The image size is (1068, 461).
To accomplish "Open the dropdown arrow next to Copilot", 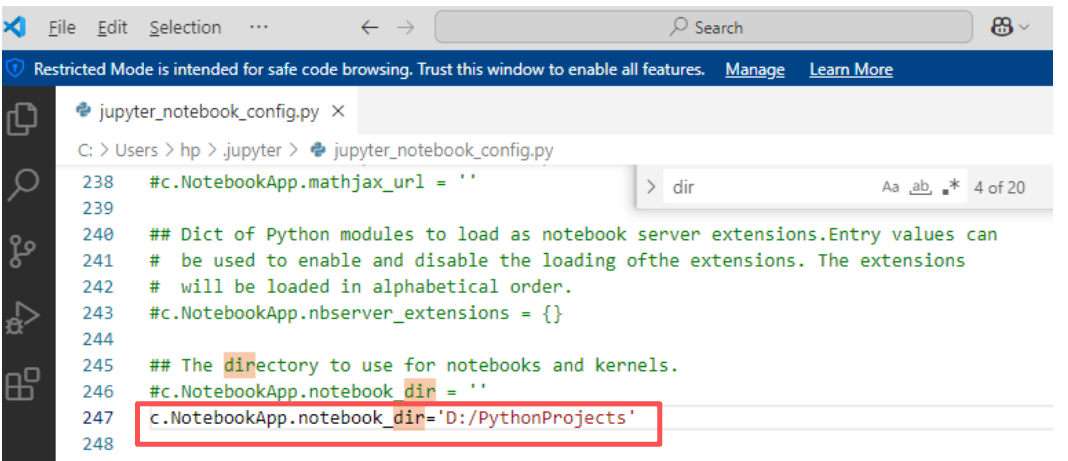I will tap(1024, 28).
